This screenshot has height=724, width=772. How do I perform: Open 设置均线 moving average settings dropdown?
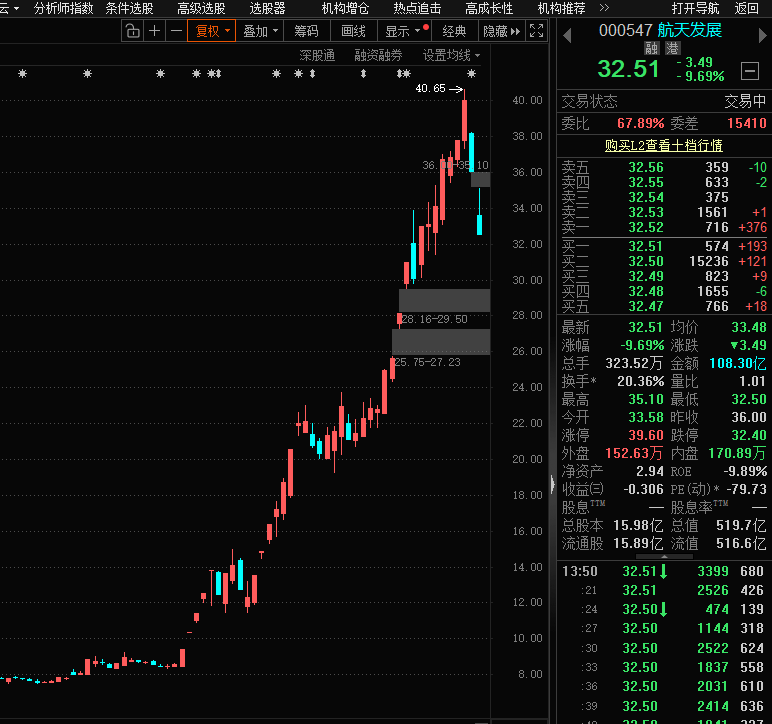pos(451,55)
